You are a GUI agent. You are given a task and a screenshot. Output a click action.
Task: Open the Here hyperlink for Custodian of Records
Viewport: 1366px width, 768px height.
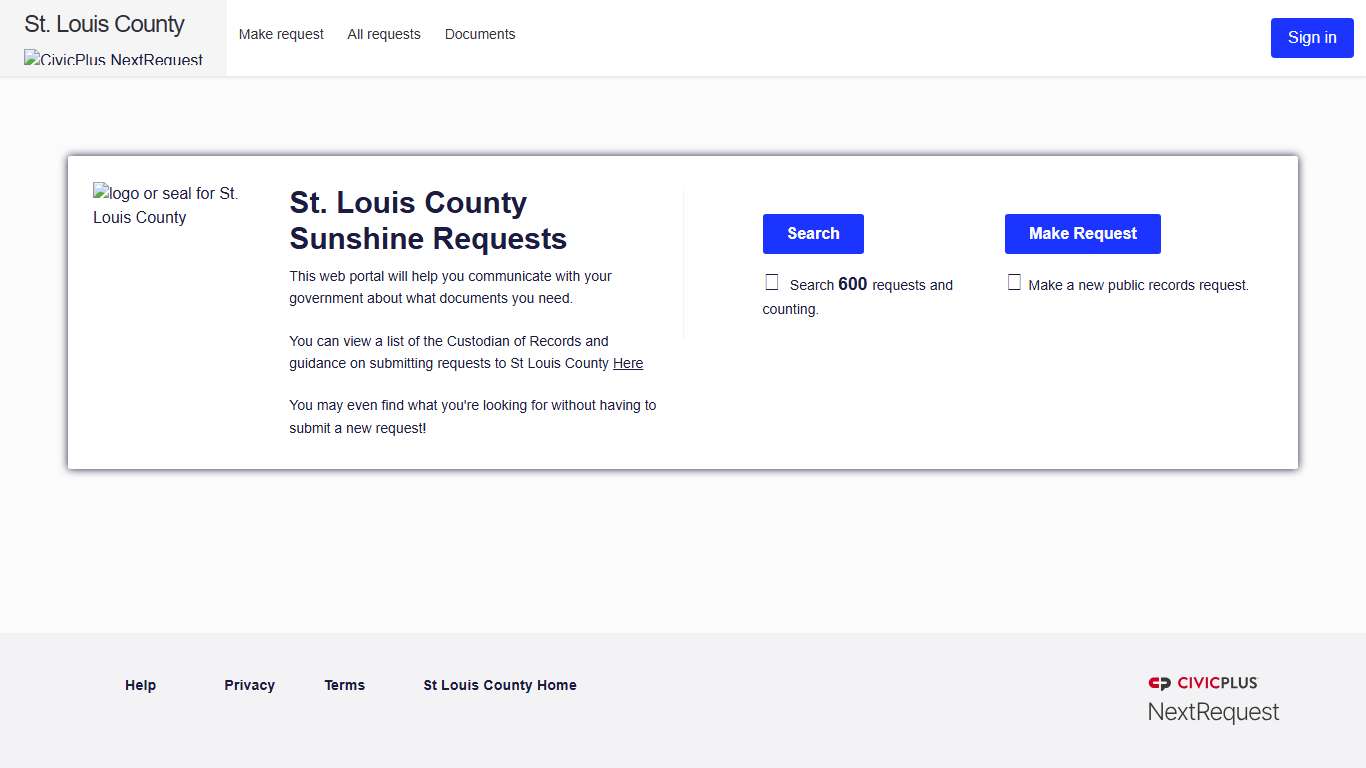tap(628, 363)
